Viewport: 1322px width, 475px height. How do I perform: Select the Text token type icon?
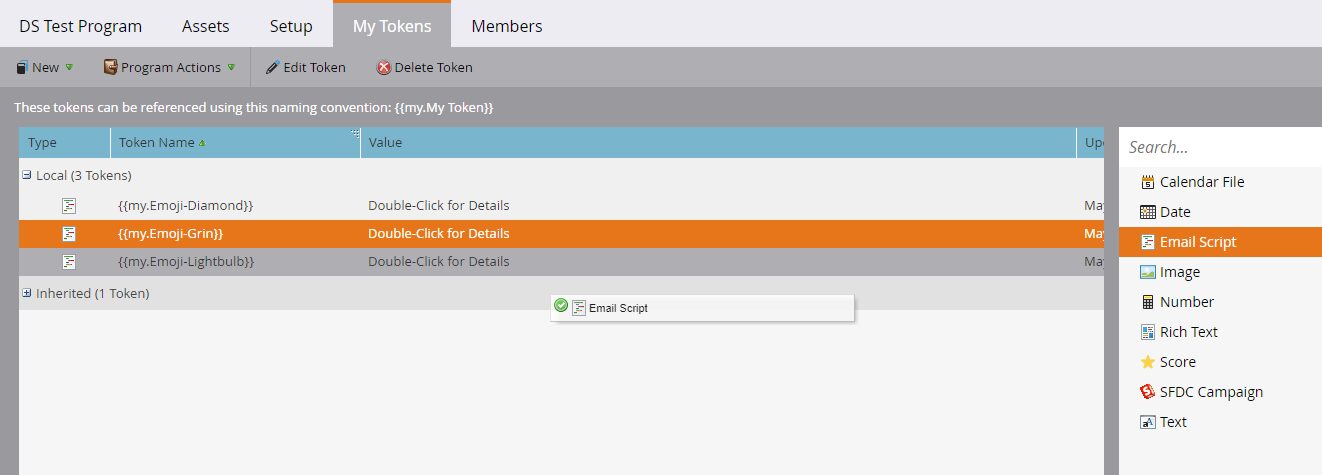tap(1147, 422)
